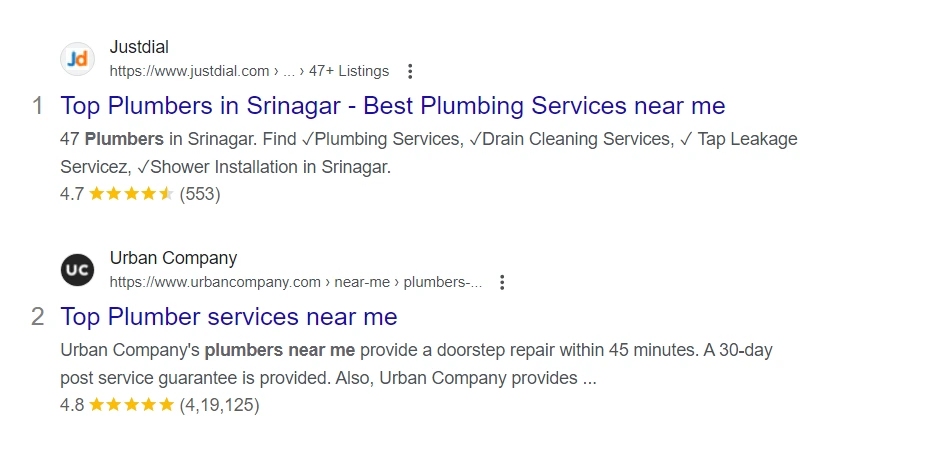The image size is (948, 449).
Task: Click the justdial.com URL text
Action: pos(189,71)
